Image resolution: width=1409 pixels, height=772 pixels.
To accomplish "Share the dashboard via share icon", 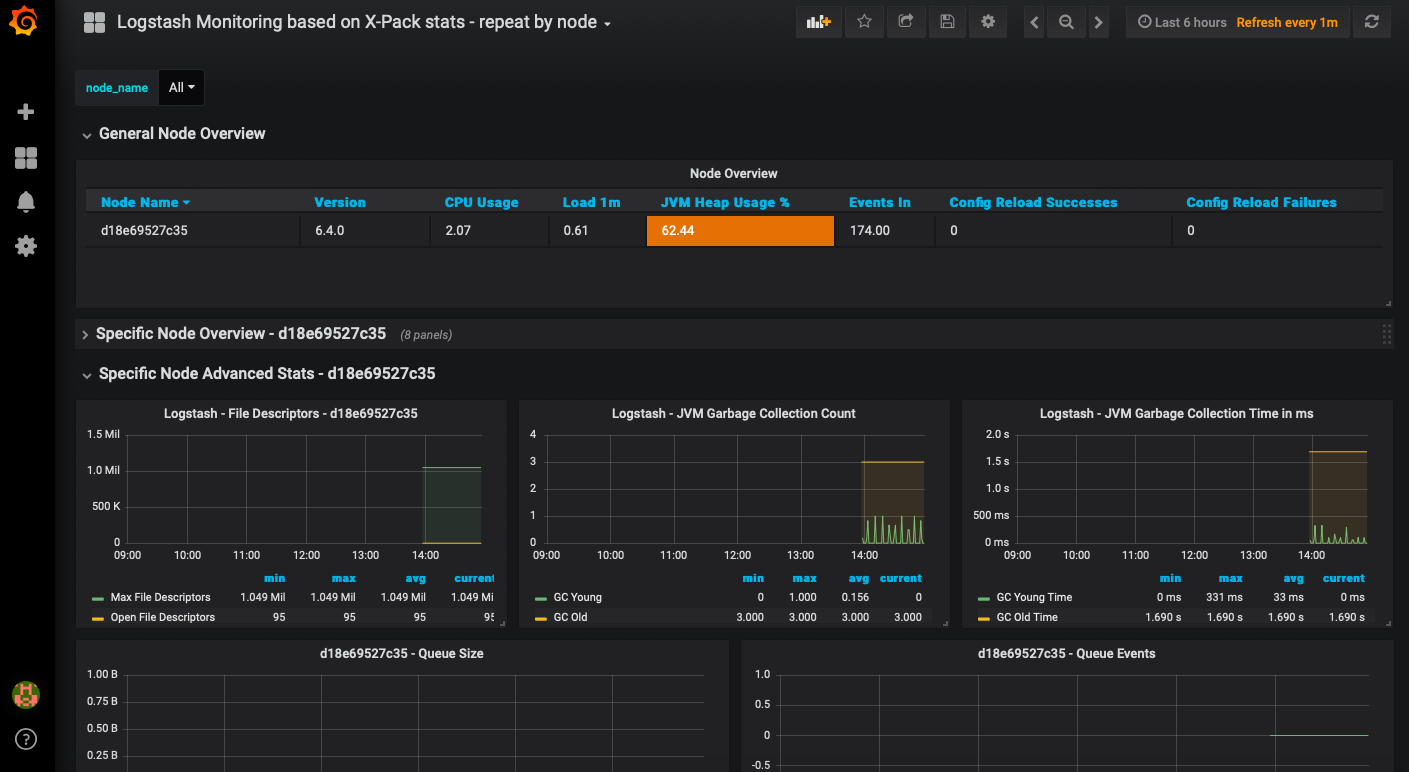I will 906,22.
